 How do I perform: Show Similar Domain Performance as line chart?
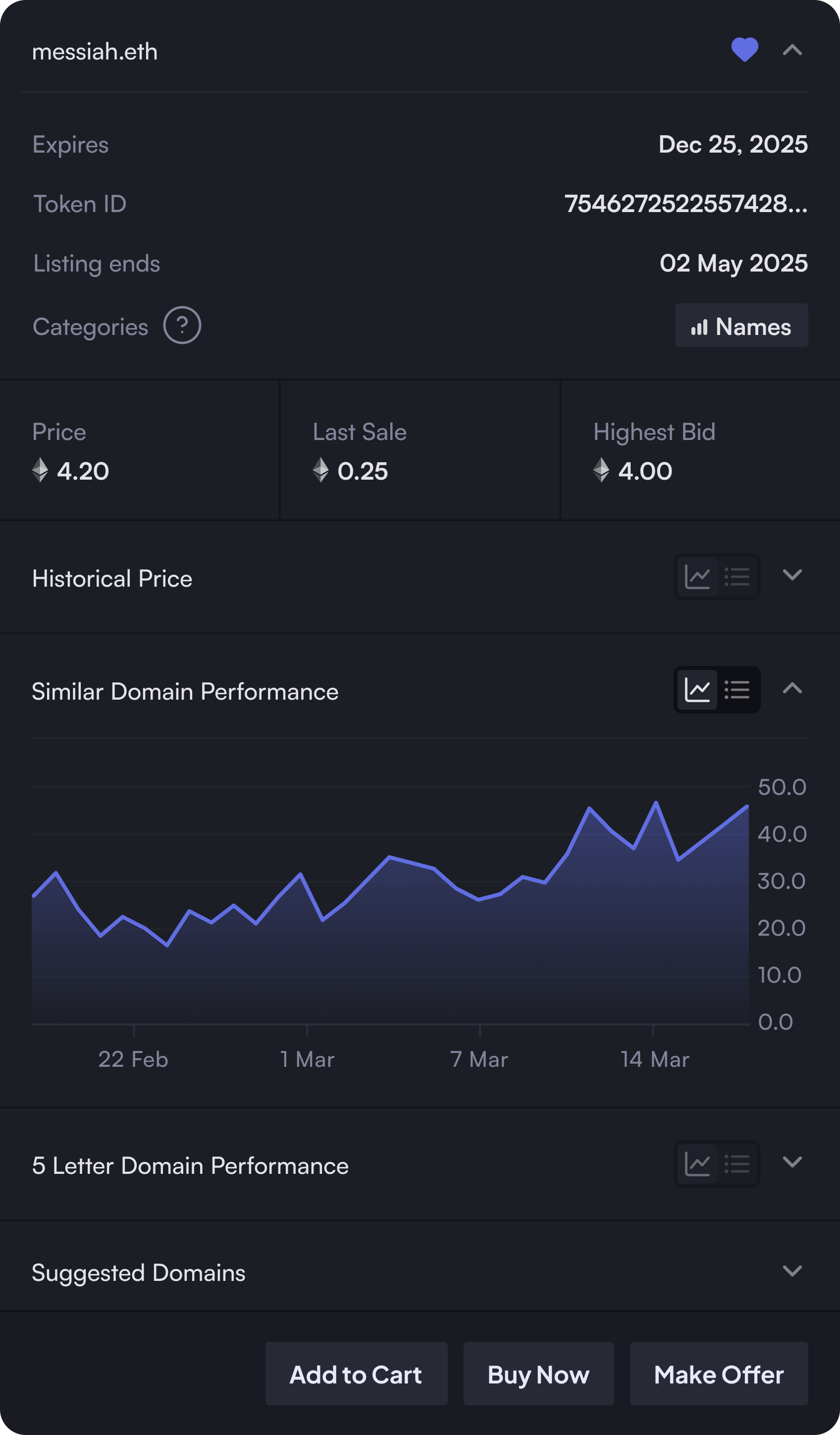pyautogui.click(x=696, y=690)
